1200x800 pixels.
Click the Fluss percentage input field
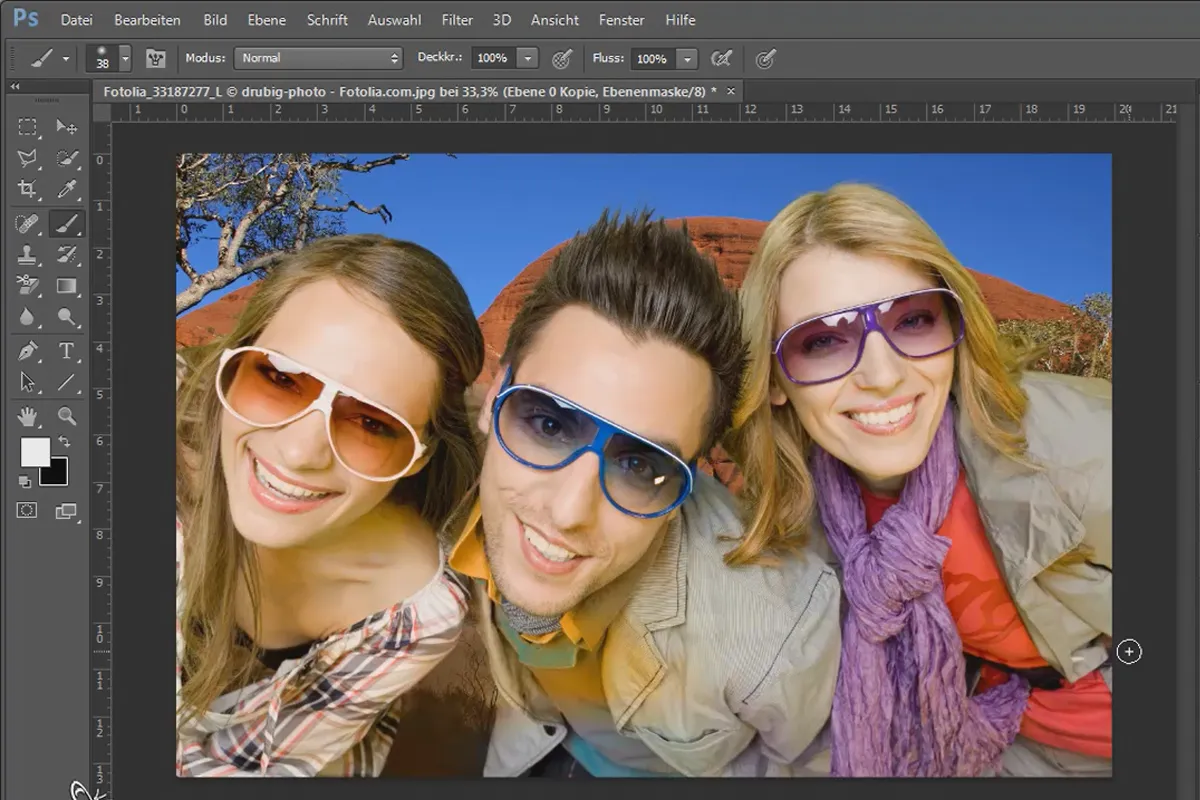pyautogui.click(x=654, y=58)
